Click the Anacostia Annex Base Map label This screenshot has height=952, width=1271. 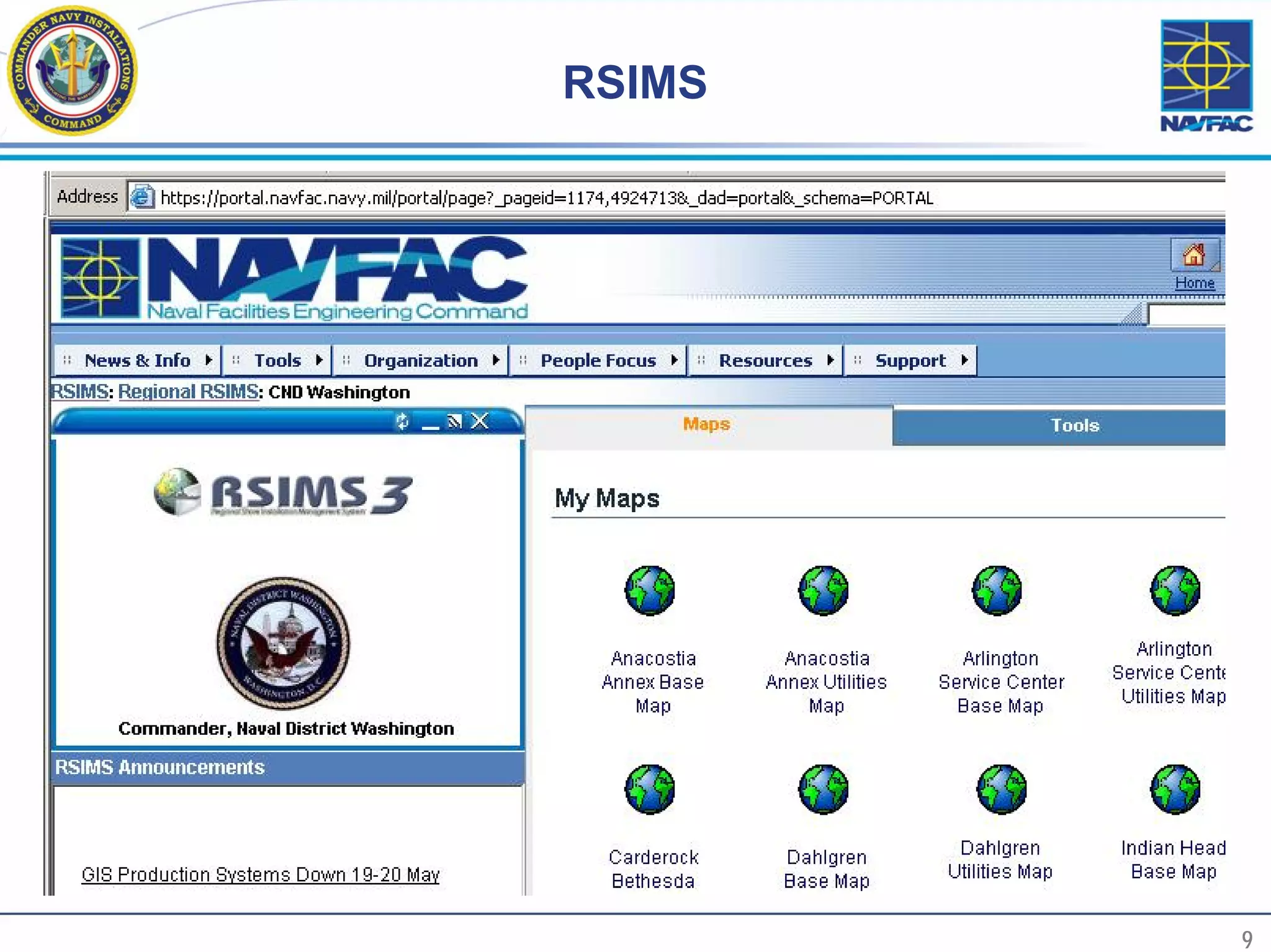click(653, 682)
